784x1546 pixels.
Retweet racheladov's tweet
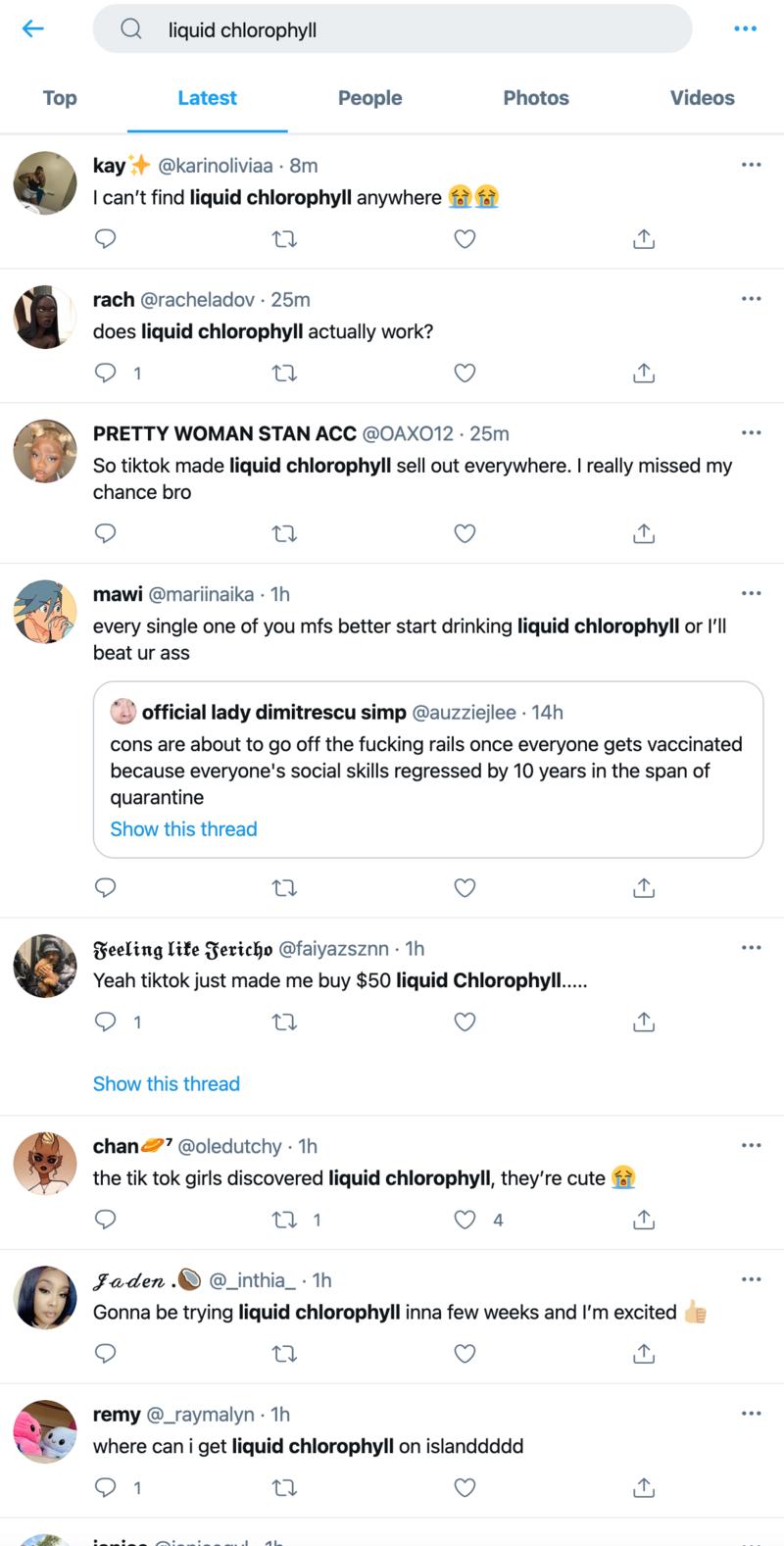pos(284,373)
